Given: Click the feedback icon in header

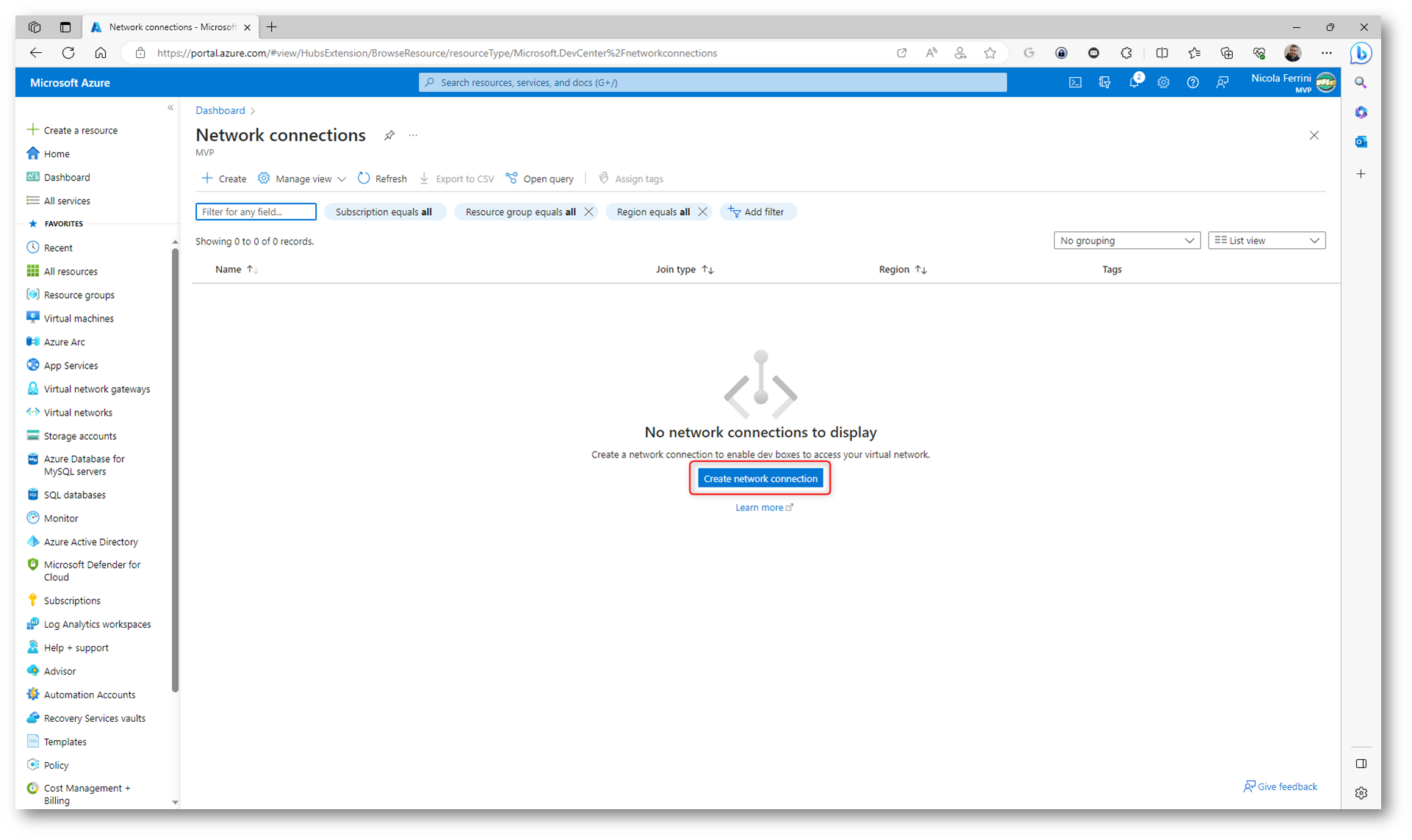Looking at the screenshot, I should [1222, 82].
